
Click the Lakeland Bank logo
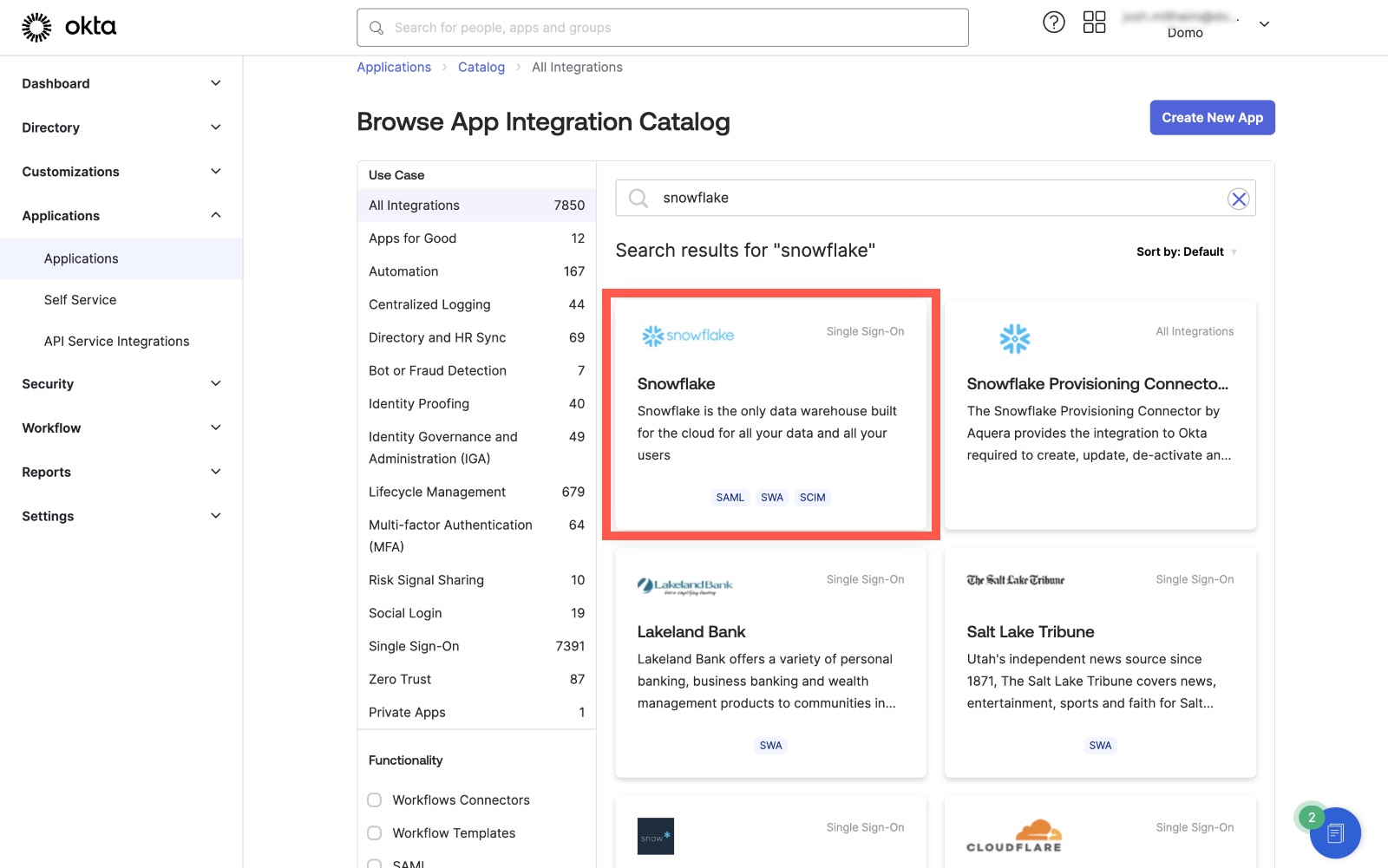[684, 586]
